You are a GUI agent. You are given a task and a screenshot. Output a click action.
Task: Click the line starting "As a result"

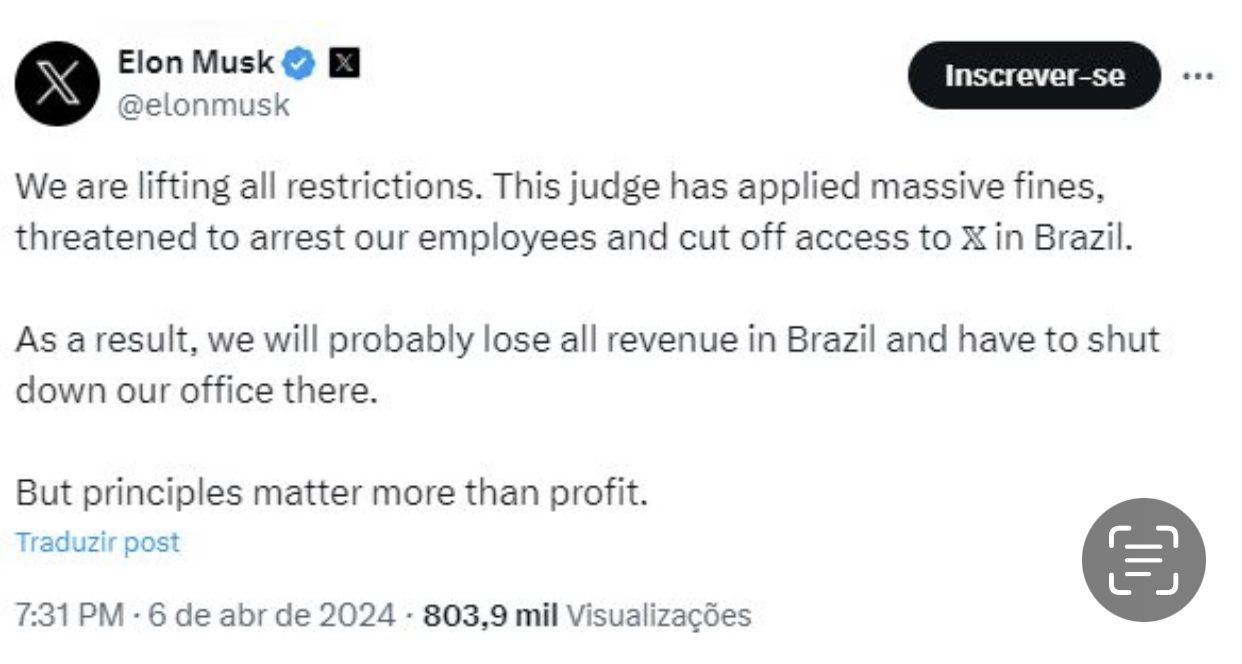[x=586, y=339]
